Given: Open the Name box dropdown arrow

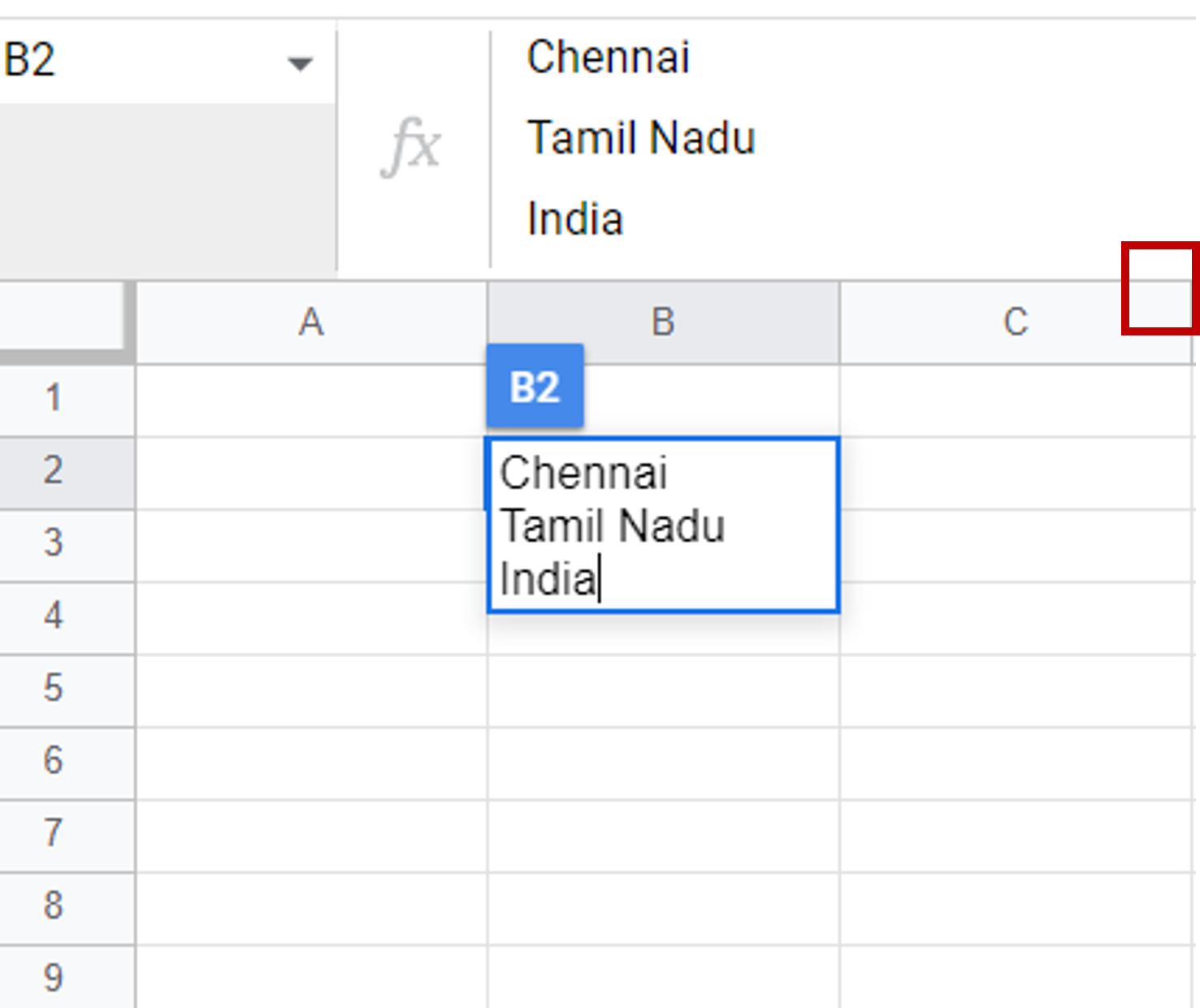Looking at the screenshot, I should (300, 63).
